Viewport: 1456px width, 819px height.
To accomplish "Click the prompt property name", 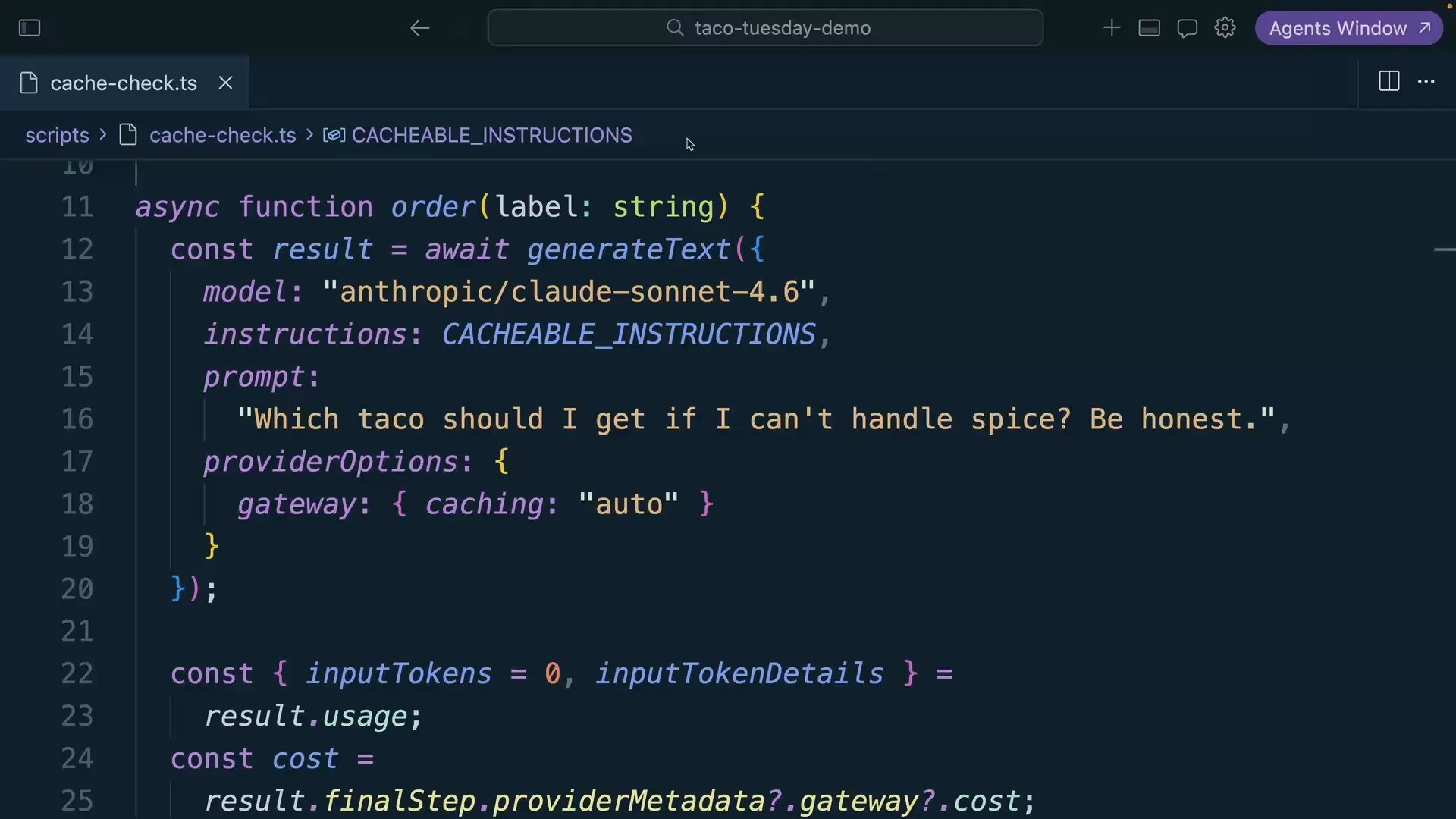I will point(254,376).
